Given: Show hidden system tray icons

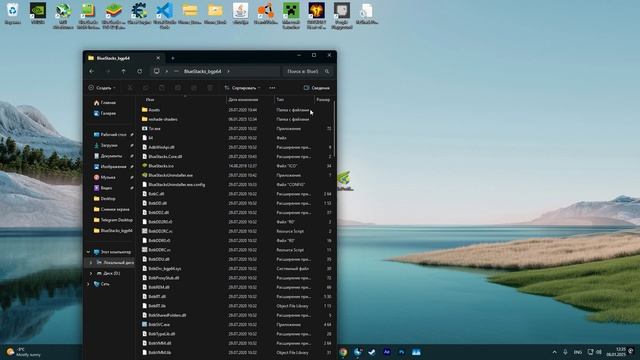Looking at the screenshot, I should point(554,352).
